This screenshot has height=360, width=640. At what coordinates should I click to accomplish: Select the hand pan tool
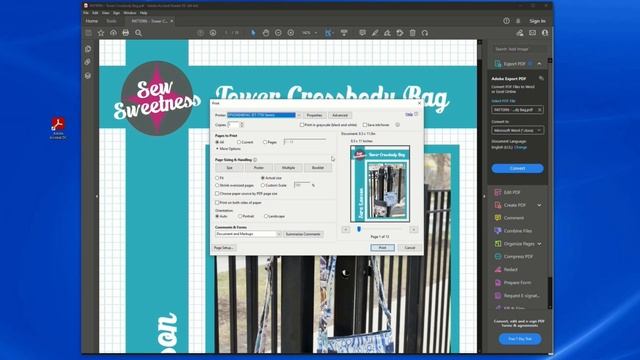[x=266, y=33]
